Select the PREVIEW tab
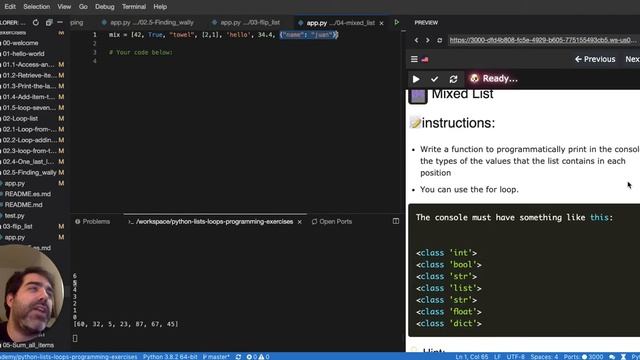The height and width of the screenshot is (360, 640). [426, 23]
